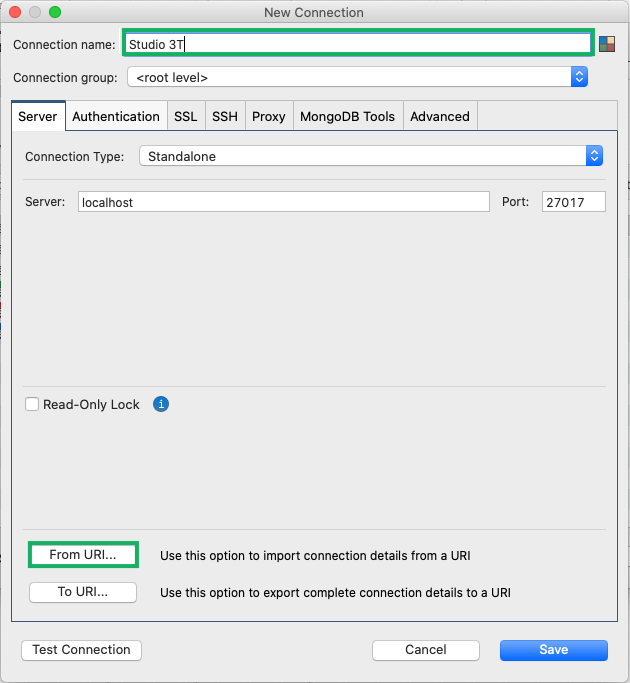
Task: Open the Advanced tab
Action: point(440,116)
